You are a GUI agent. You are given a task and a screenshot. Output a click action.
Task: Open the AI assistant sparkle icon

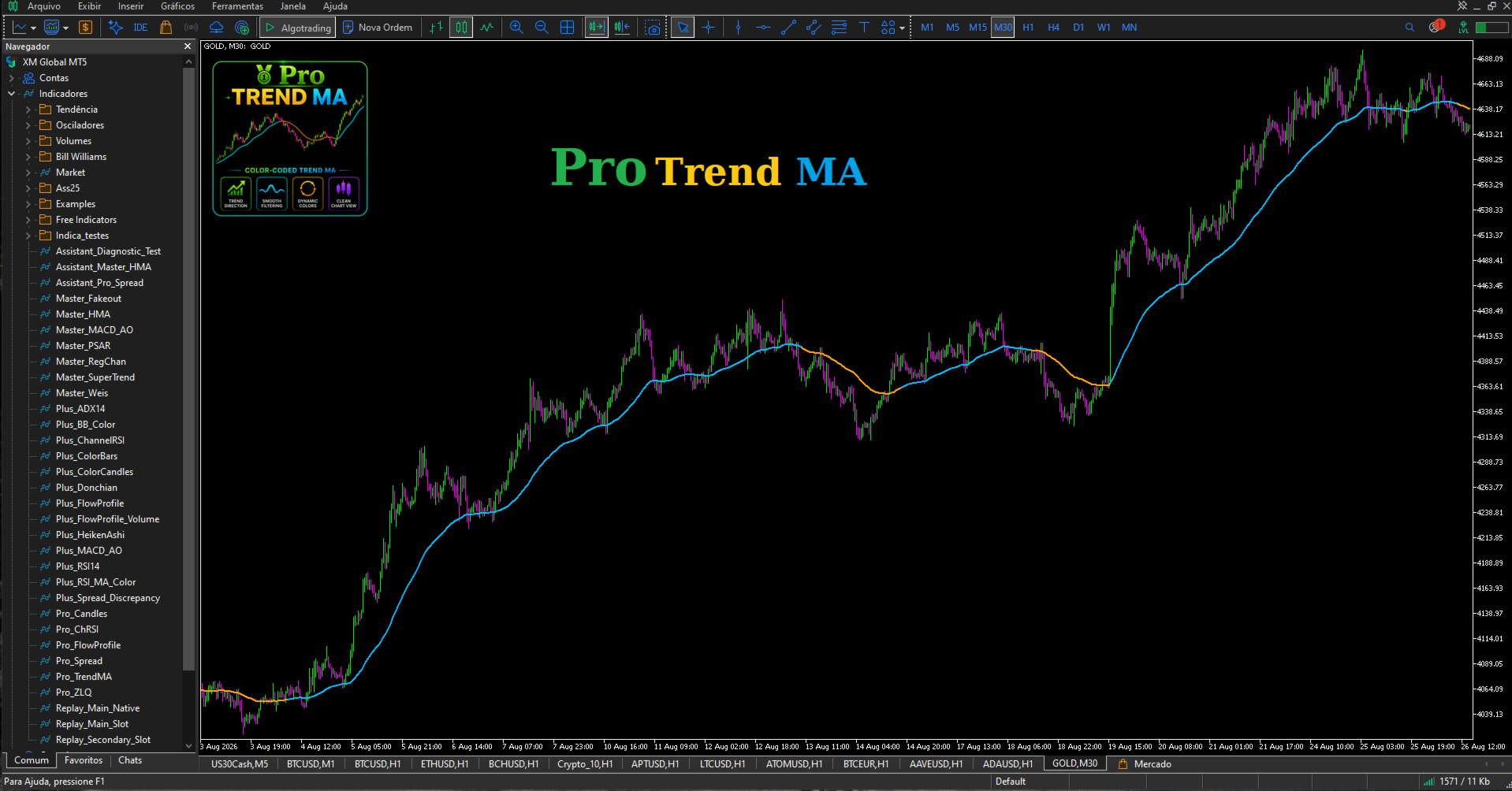(115, 28)
